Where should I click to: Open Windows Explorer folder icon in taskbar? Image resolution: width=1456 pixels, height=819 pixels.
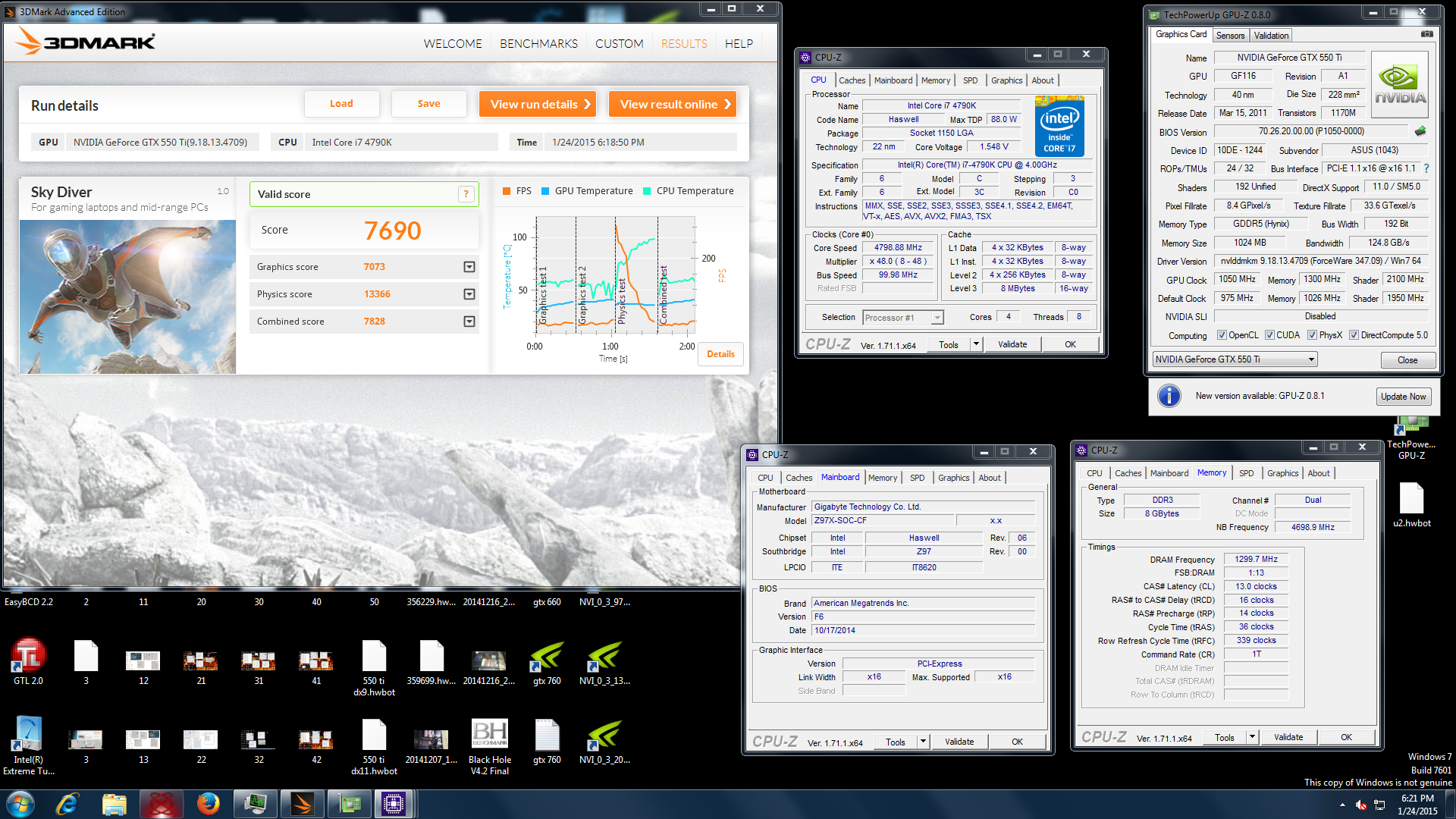[114, 804]
